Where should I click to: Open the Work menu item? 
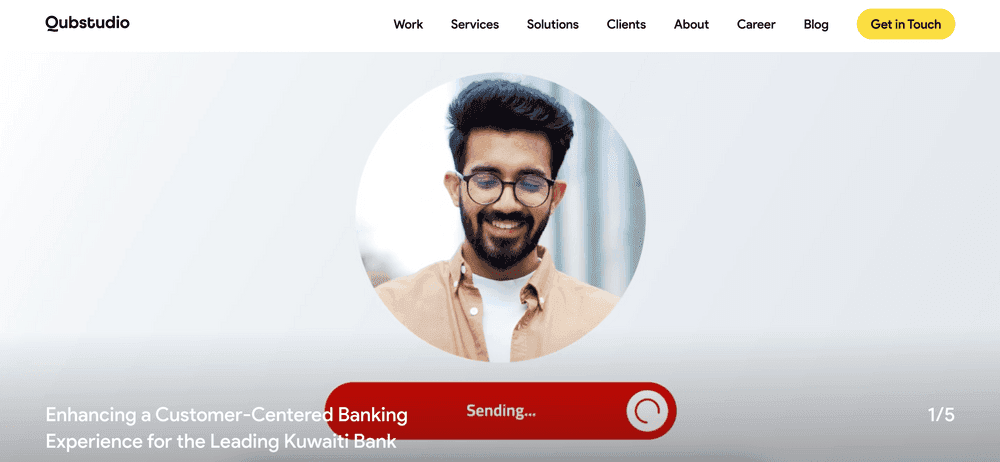pos(408,24)
